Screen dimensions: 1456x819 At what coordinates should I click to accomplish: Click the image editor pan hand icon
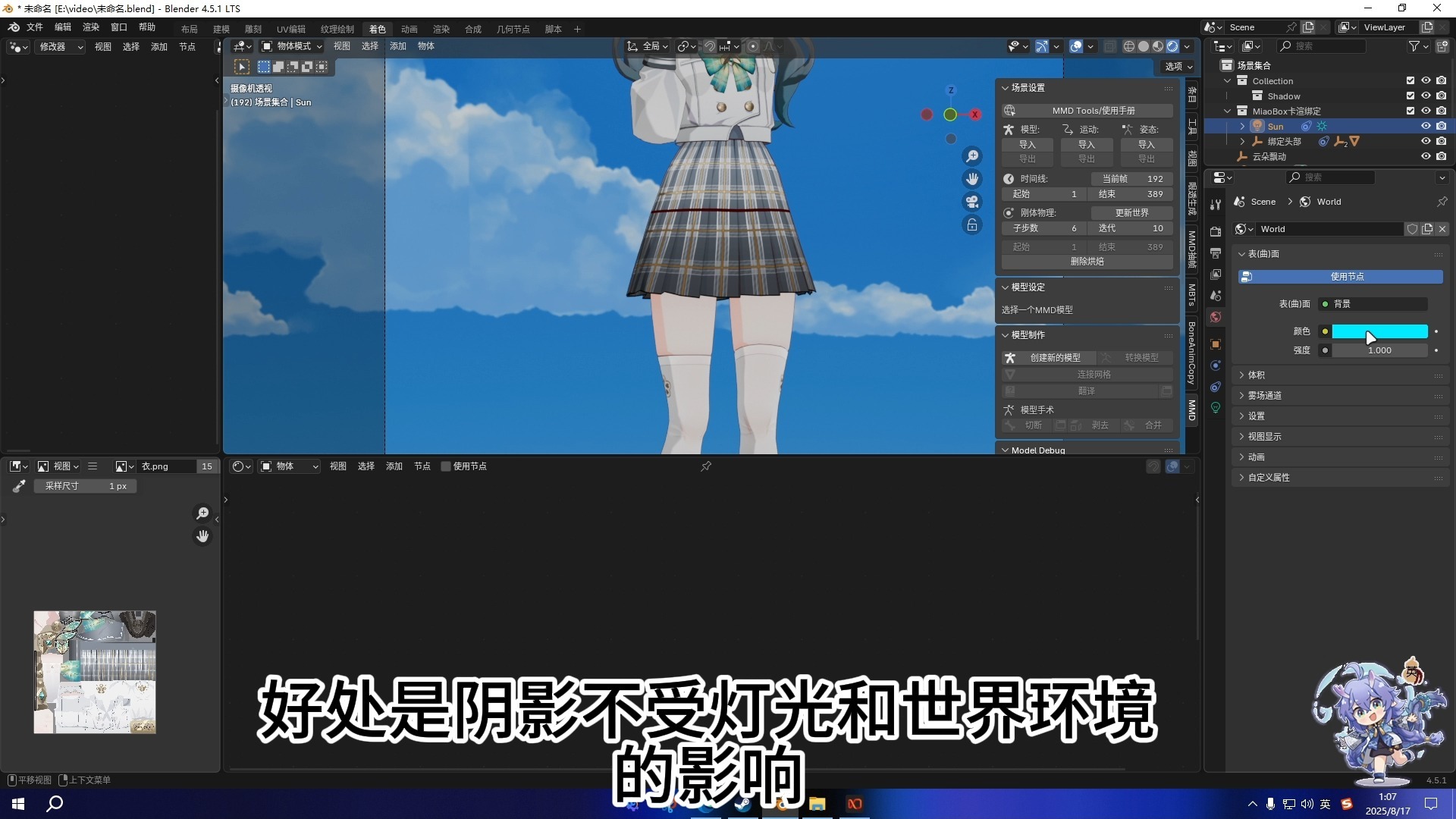(202, 536)
